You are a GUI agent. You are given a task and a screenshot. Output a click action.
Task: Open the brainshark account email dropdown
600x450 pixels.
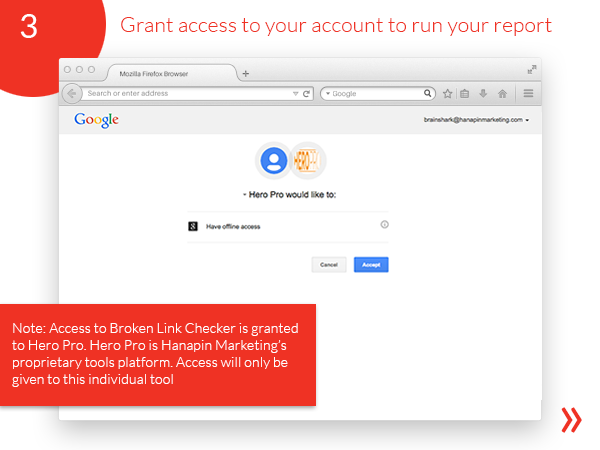click(476, 120)
